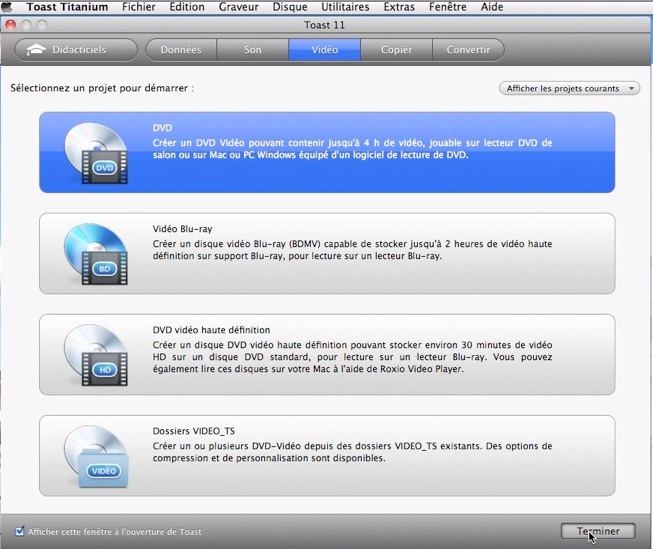This screenshot has height=549, width=653.
Task: Select the Vidéo Blu-ray project title
Action: tap(182, 229)
